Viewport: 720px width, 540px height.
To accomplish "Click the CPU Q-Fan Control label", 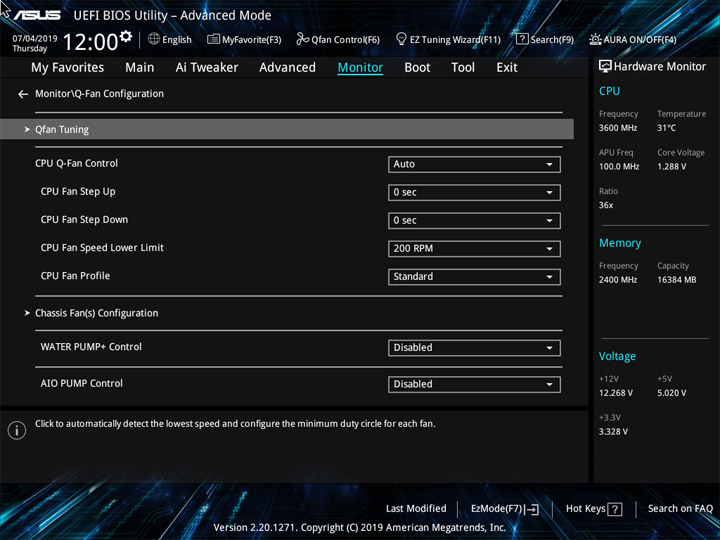I will click(76, 163).
